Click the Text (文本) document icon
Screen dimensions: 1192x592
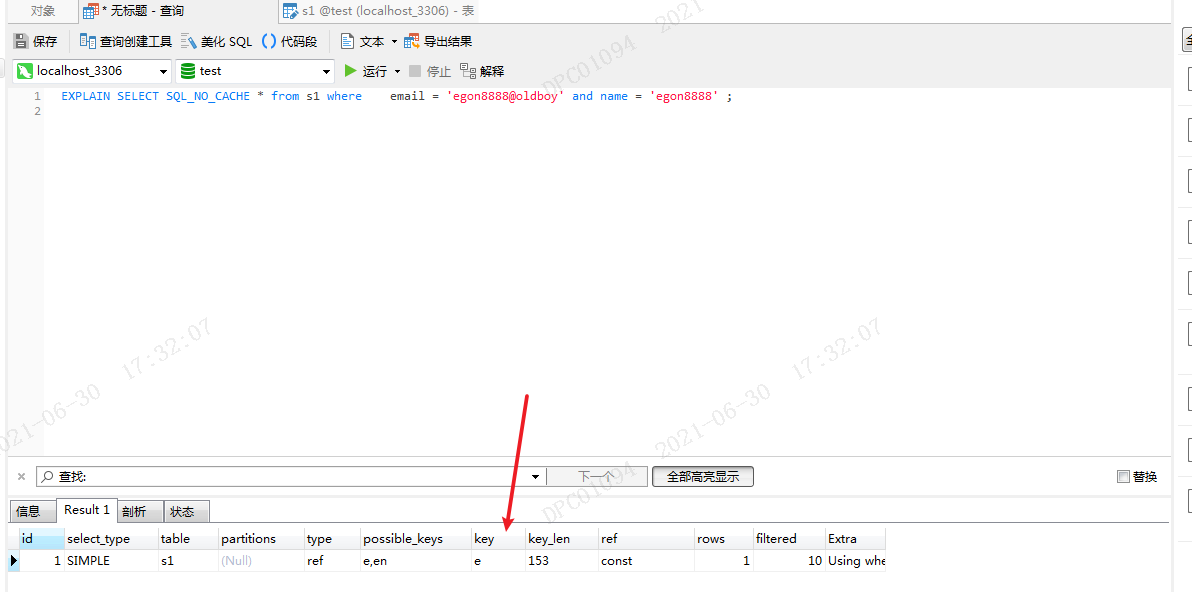pyautogui.click(x=347, y=41)
